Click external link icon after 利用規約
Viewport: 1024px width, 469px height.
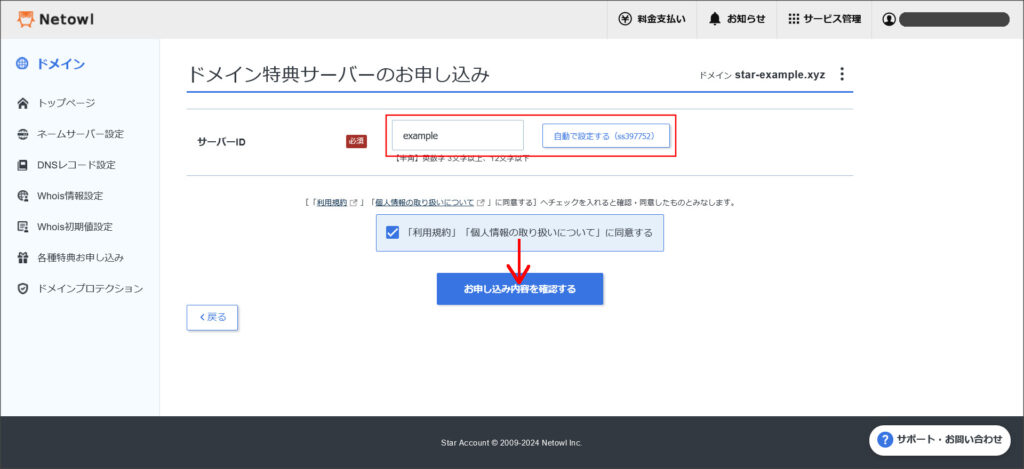pyautogui.click(x=354, y=202)
